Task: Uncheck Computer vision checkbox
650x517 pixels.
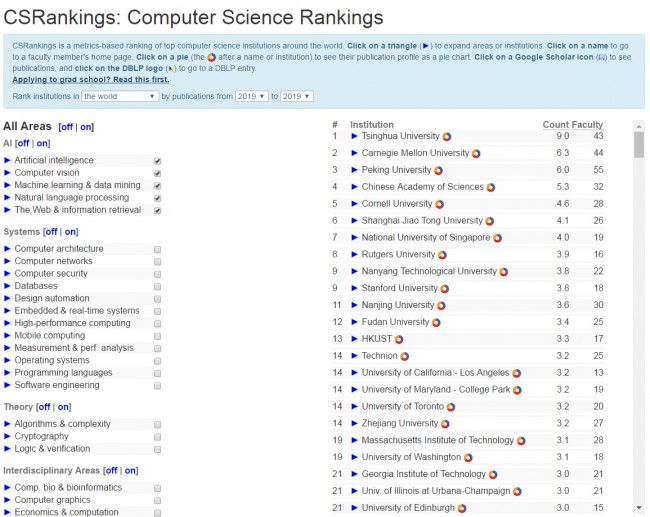Action: point(158,173)
